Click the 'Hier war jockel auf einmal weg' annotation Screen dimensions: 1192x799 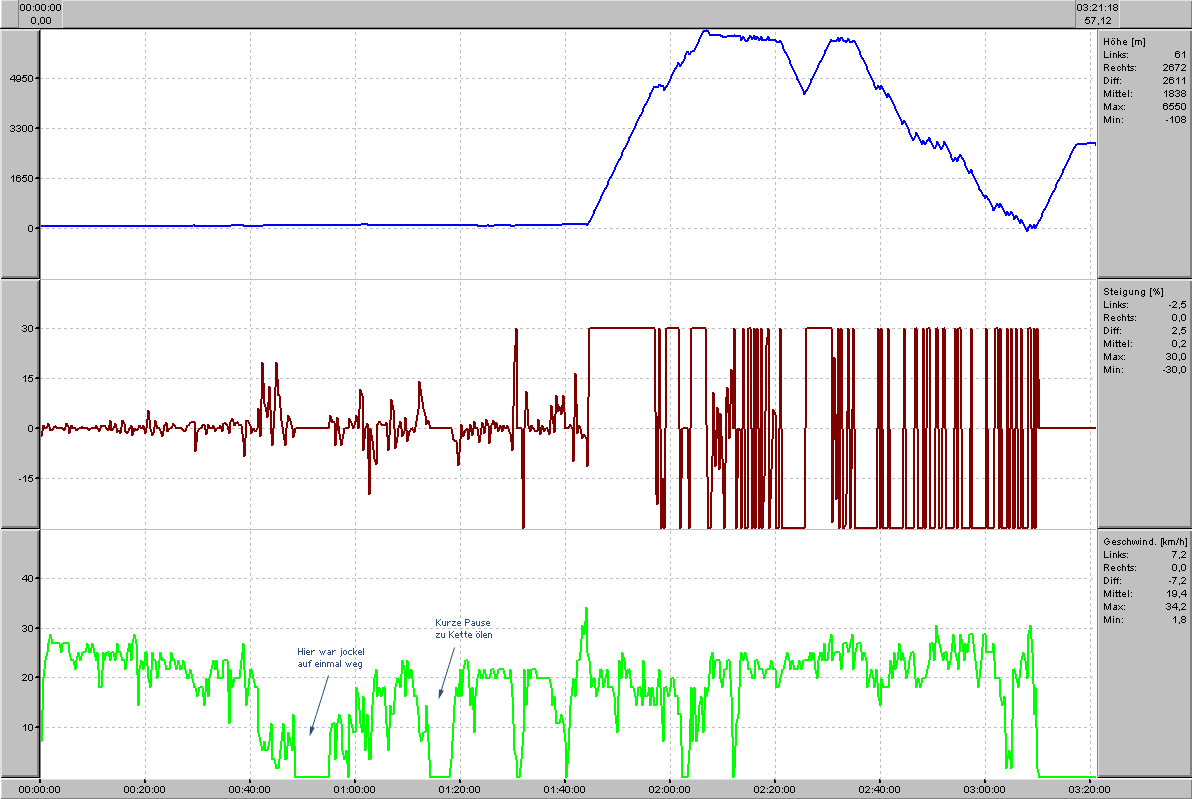(x=331, y=658)
